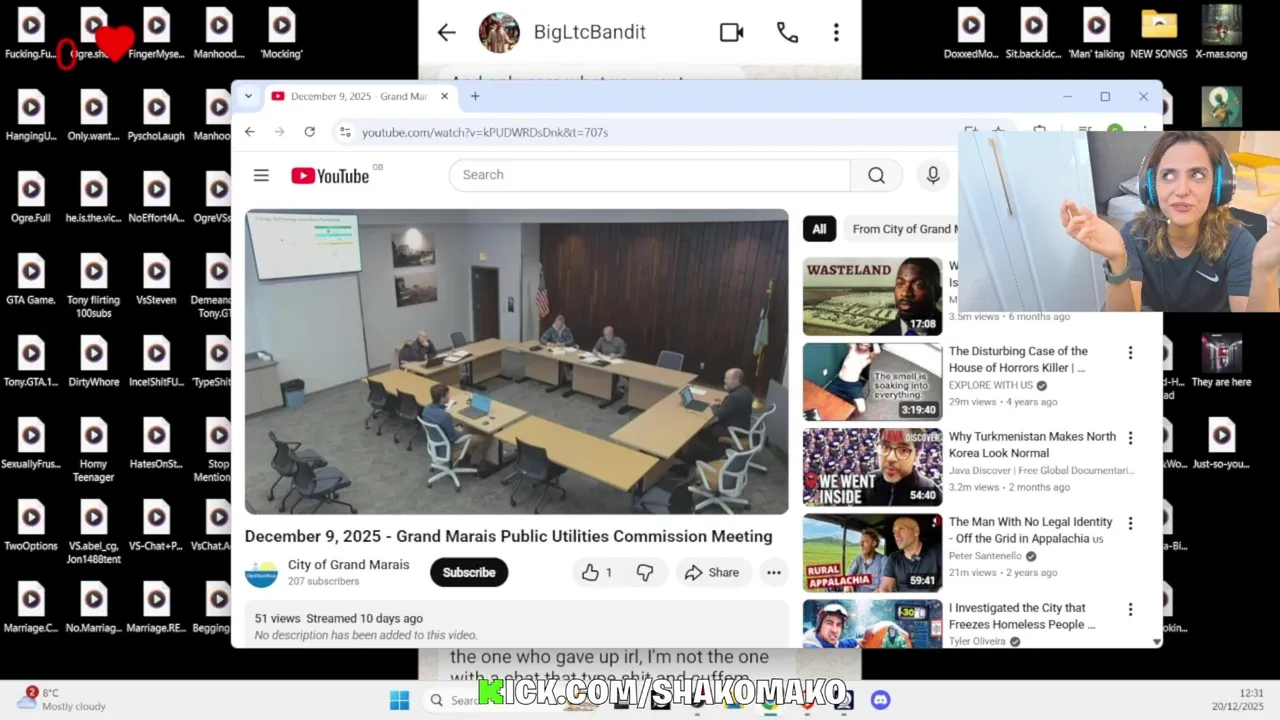1280x720 pixels.
Task: Open the City of Grand Marais channel avatar
Action: (261, 573)
